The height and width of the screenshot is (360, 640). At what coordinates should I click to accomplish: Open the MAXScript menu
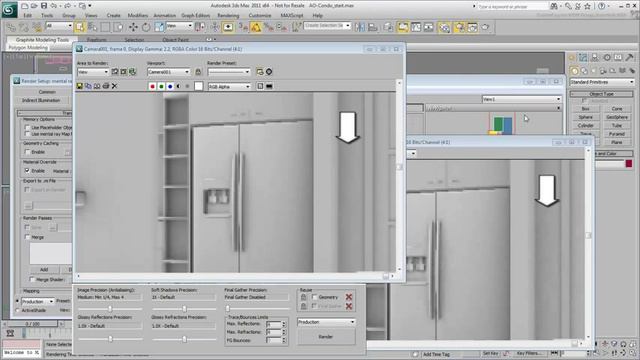(x=292, y=16)
